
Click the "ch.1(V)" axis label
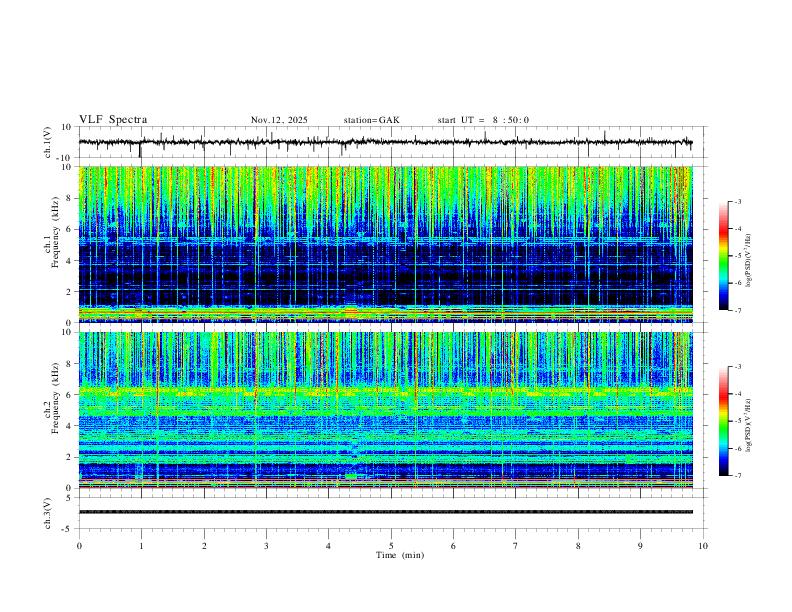point(48,142)
